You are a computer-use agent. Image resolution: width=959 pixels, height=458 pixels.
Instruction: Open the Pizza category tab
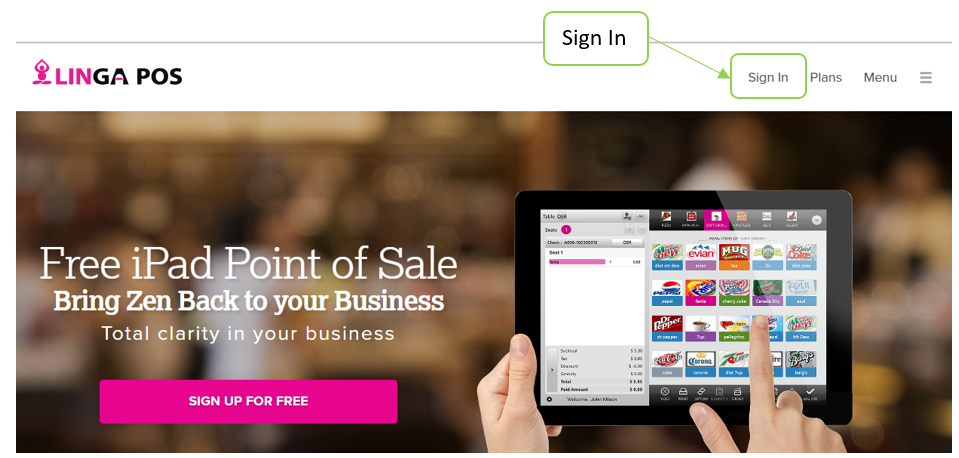click(666, 219)
